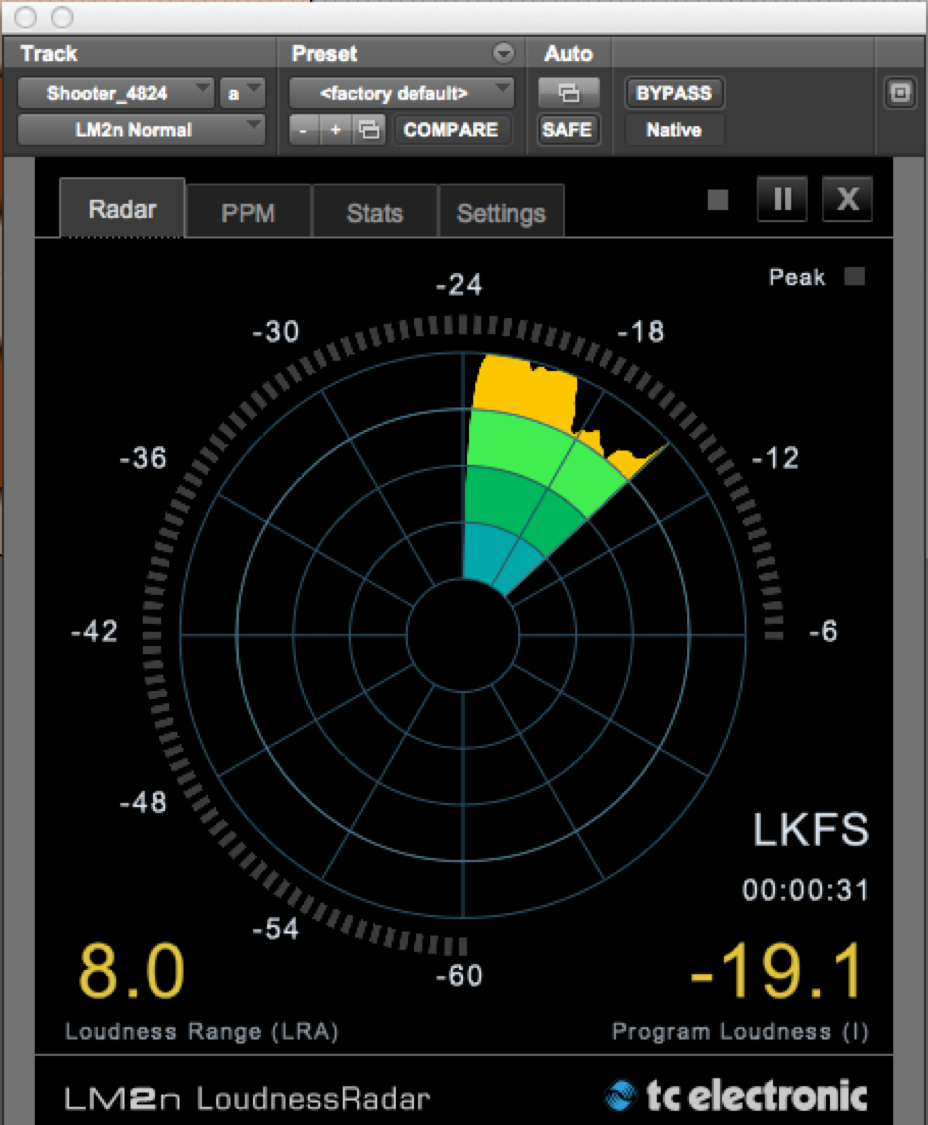
Task: Switch to the PPM tab
Action: point(248,212)
